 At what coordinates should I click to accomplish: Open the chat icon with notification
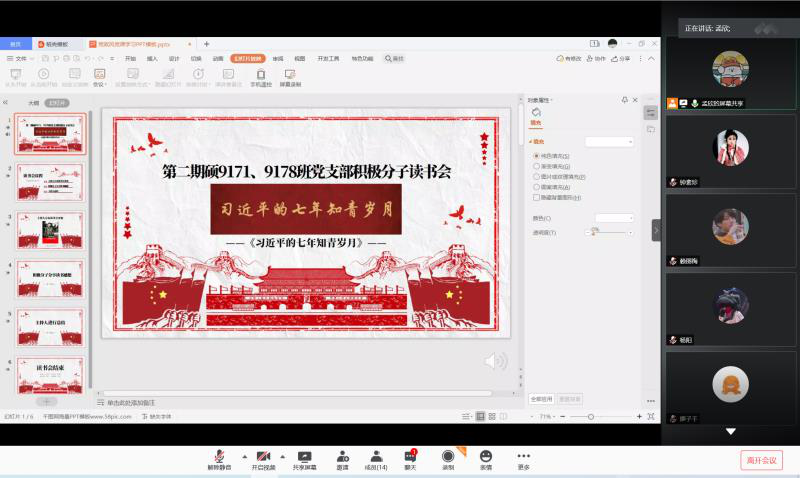(x=410, y=456)
